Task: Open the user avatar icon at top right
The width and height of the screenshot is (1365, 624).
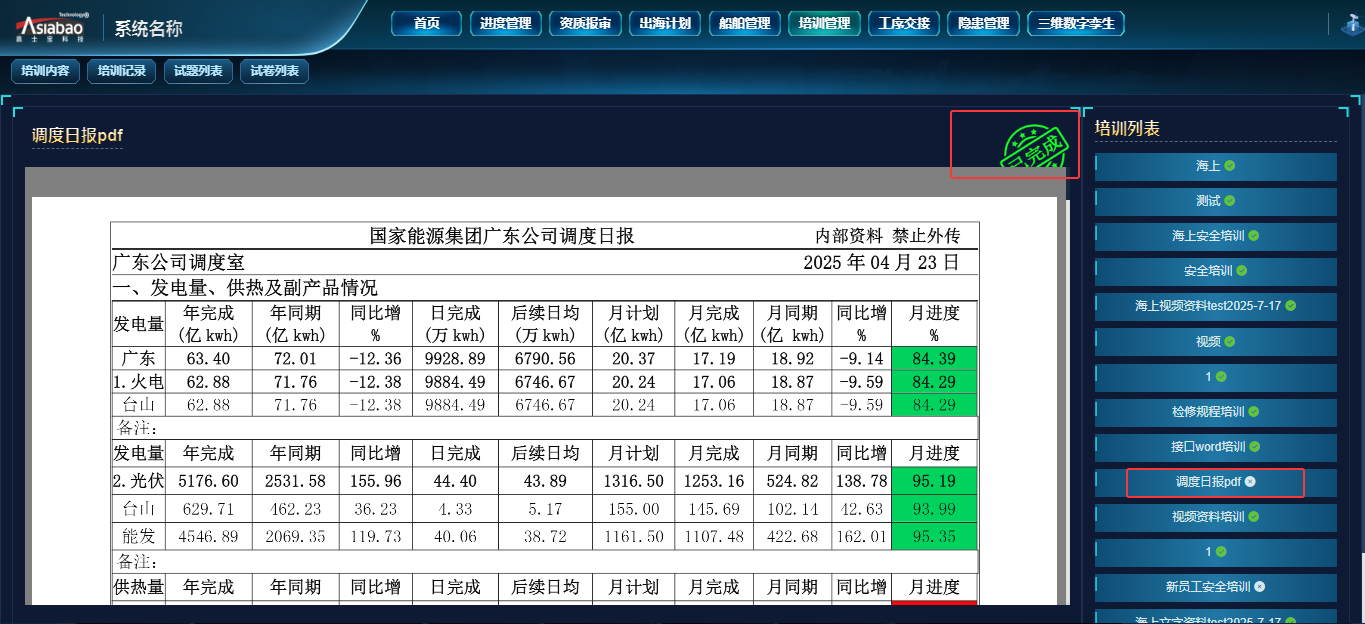Action: [x=1353, y=24]
